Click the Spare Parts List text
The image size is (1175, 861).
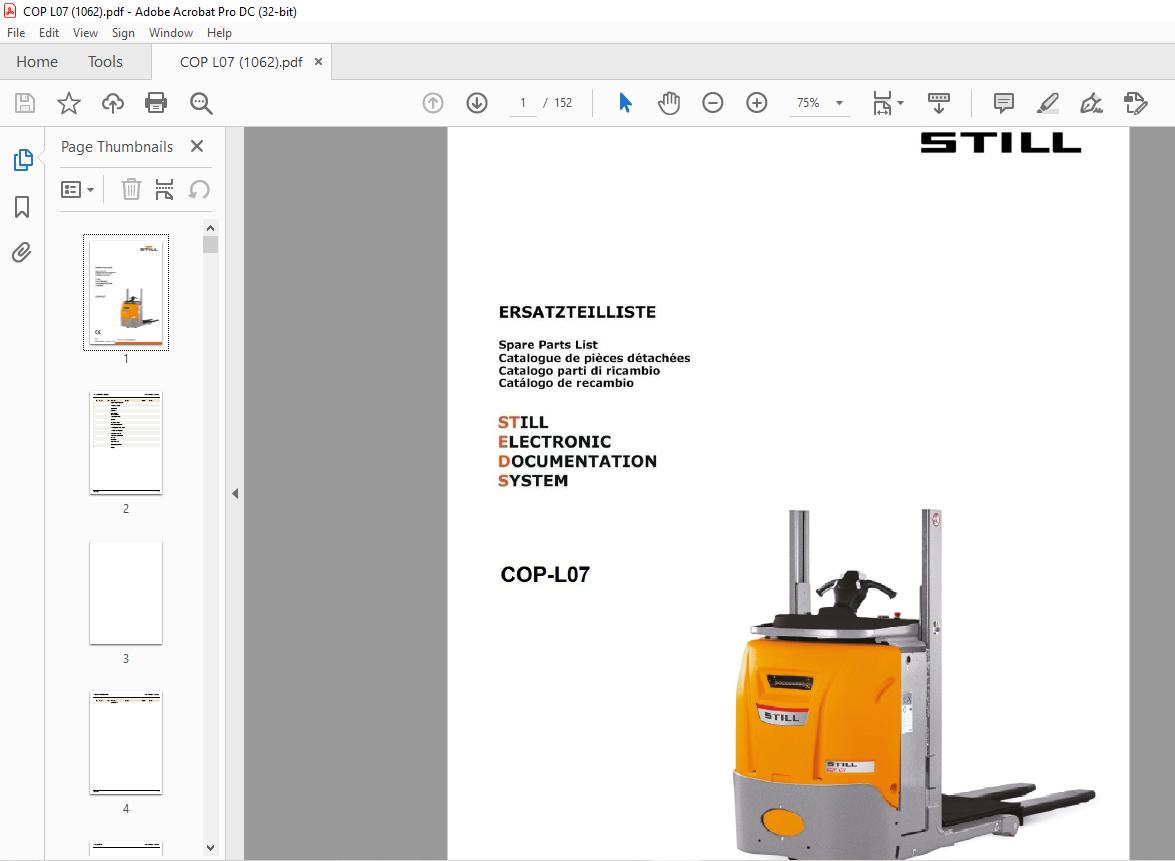pos(548,345)
